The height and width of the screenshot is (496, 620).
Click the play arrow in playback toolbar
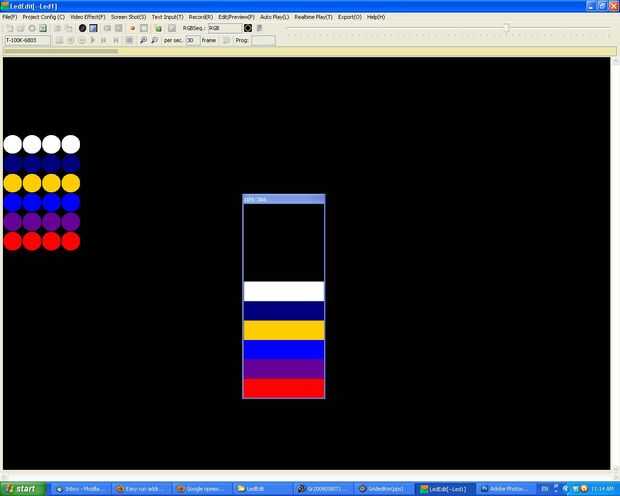pos(93,40)
